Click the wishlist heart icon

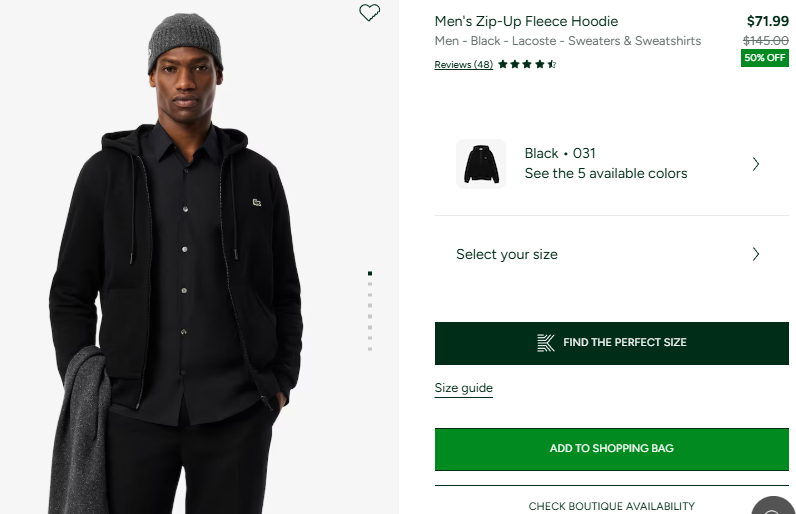point(370,13)
